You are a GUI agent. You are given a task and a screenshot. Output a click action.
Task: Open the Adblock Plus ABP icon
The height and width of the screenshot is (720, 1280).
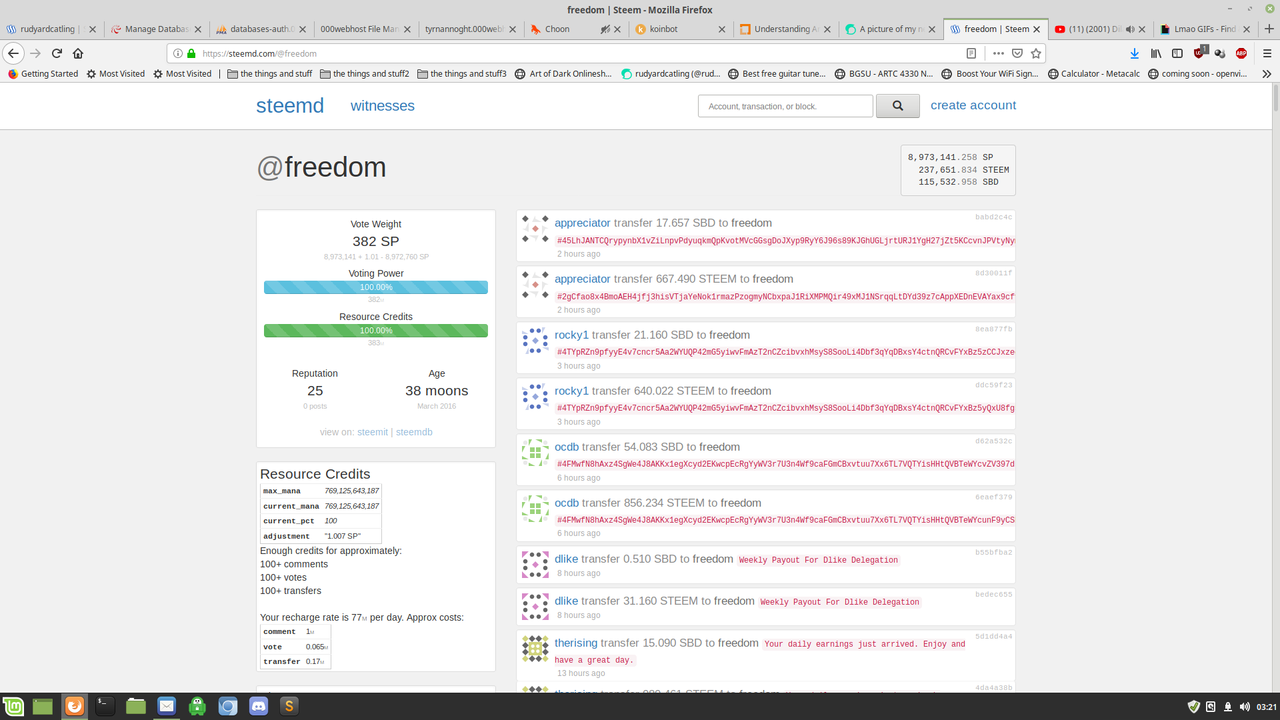pyautogui.click(x=1241, y=53)
